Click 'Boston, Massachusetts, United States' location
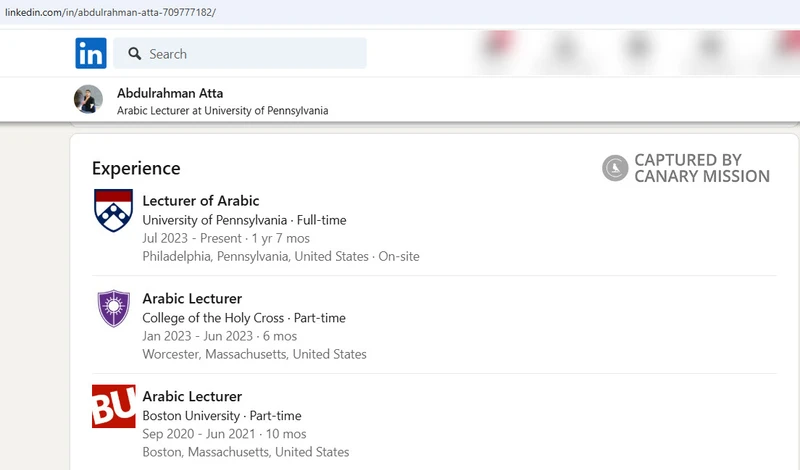Viewport: 800px width, 470px height. pos(246,452)
